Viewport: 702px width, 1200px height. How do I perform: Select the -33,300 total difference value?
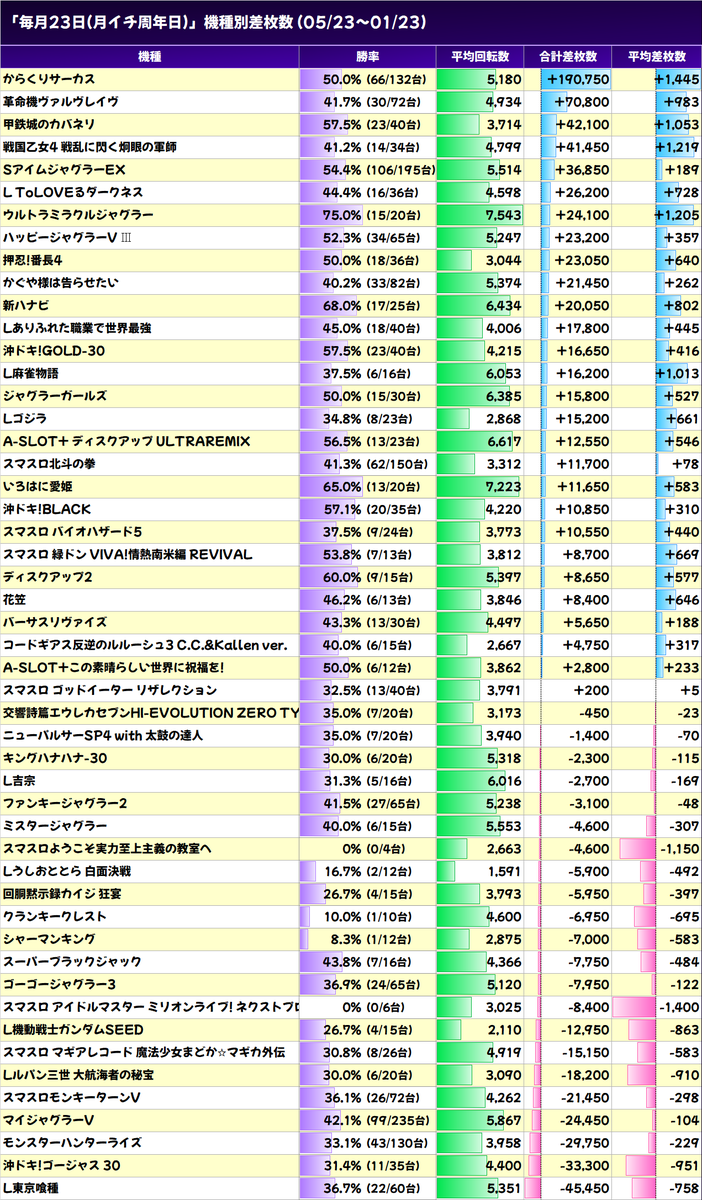click(583, 1167)
